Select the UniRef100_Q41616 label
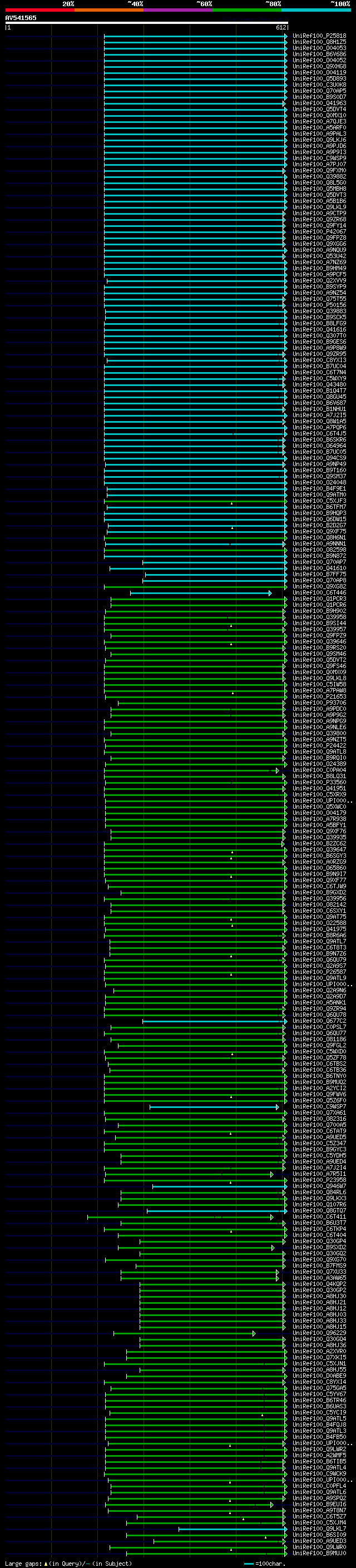Viewport: 356px width, 1568px height. pyautogui.click(x=319, y=329)
